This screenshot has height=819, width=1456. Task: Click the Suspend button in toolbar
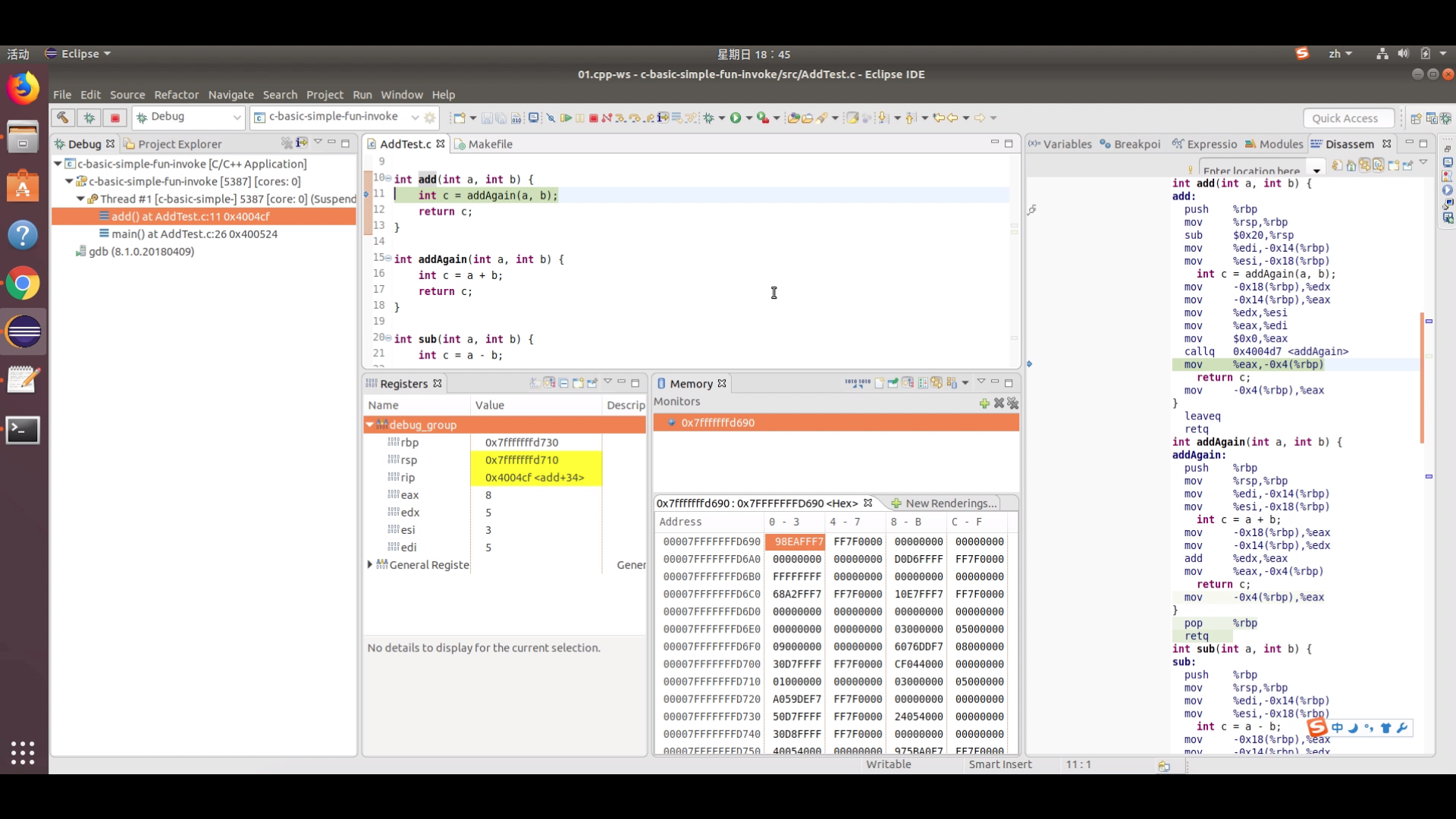580,118
